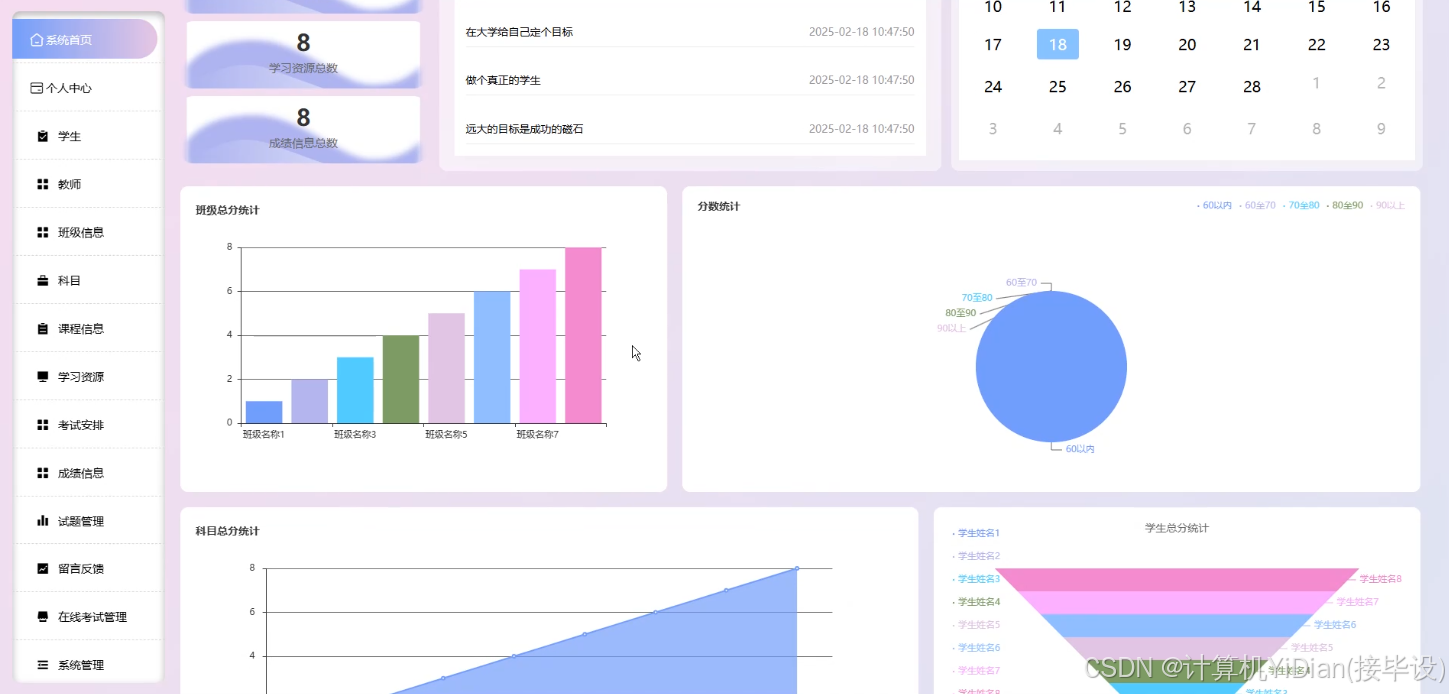Toggle 60至70 in the 分数统计 legend

coord(1258,206)
